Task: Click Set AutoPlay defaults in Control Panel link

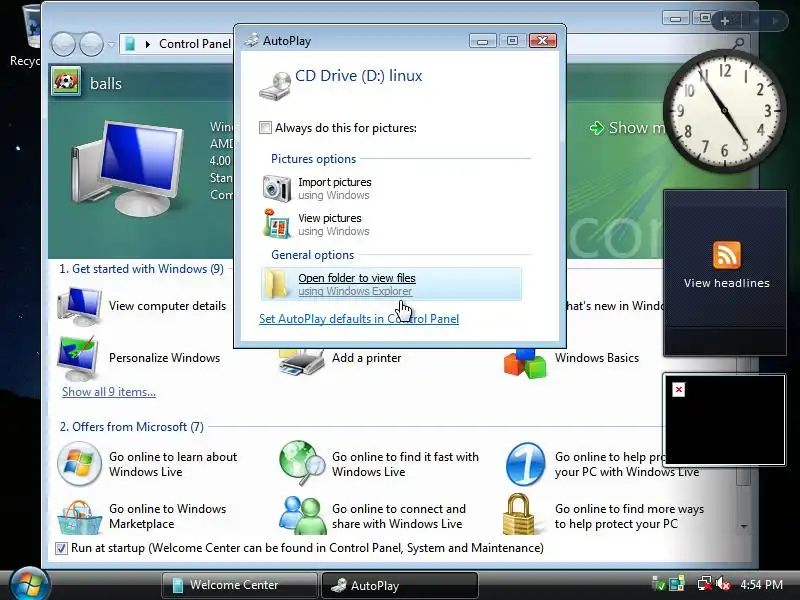Action: (359, 319)
